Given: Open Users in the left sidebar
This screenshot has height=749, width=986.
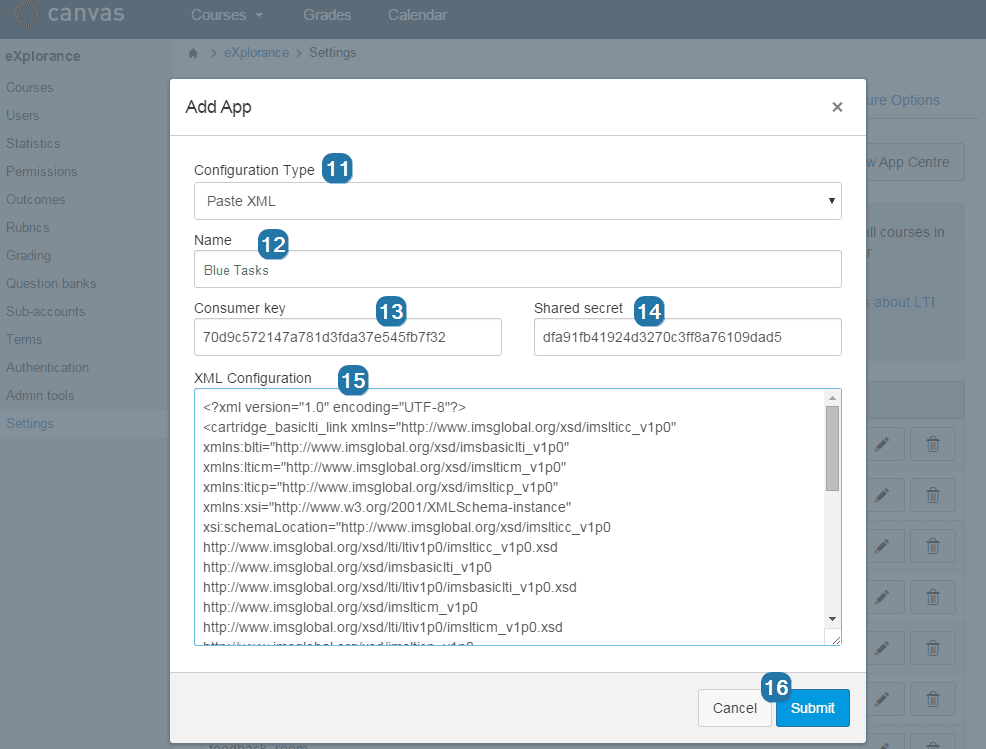Looking at the screenshot, I should click(23, 116).
